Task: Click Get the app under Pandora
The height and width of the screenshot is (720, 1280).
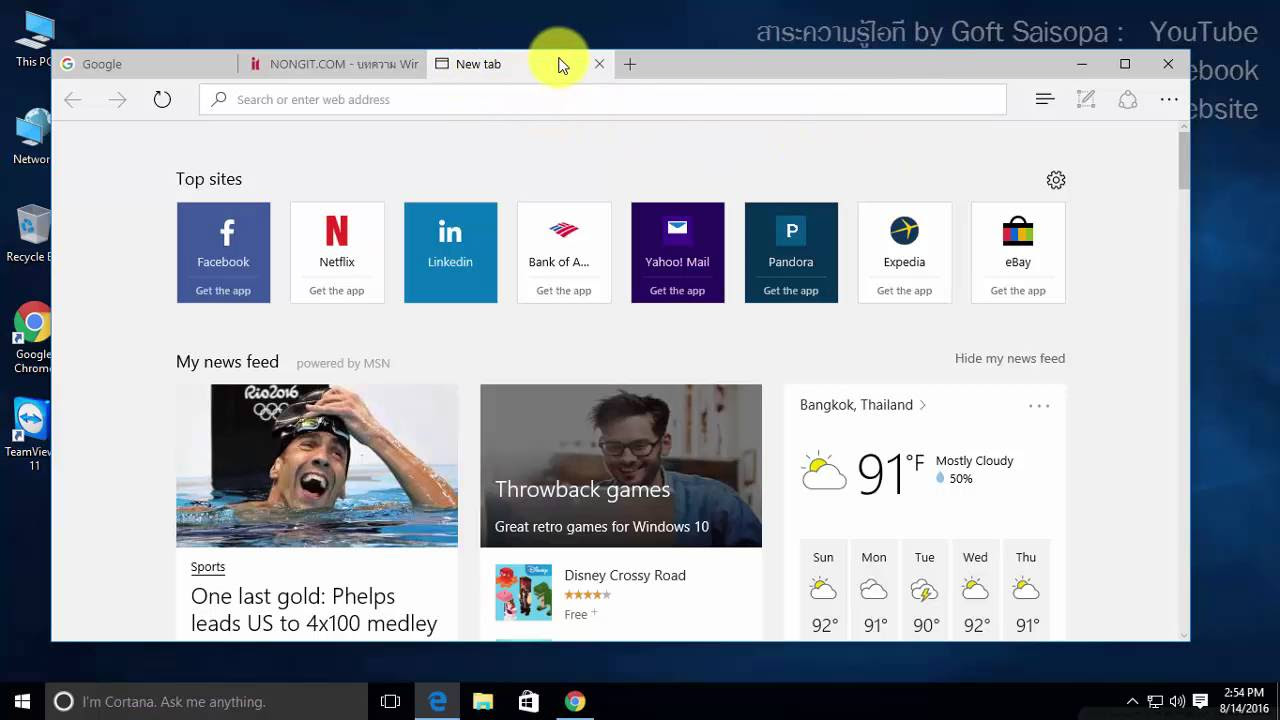Action: tap(791, 291)
